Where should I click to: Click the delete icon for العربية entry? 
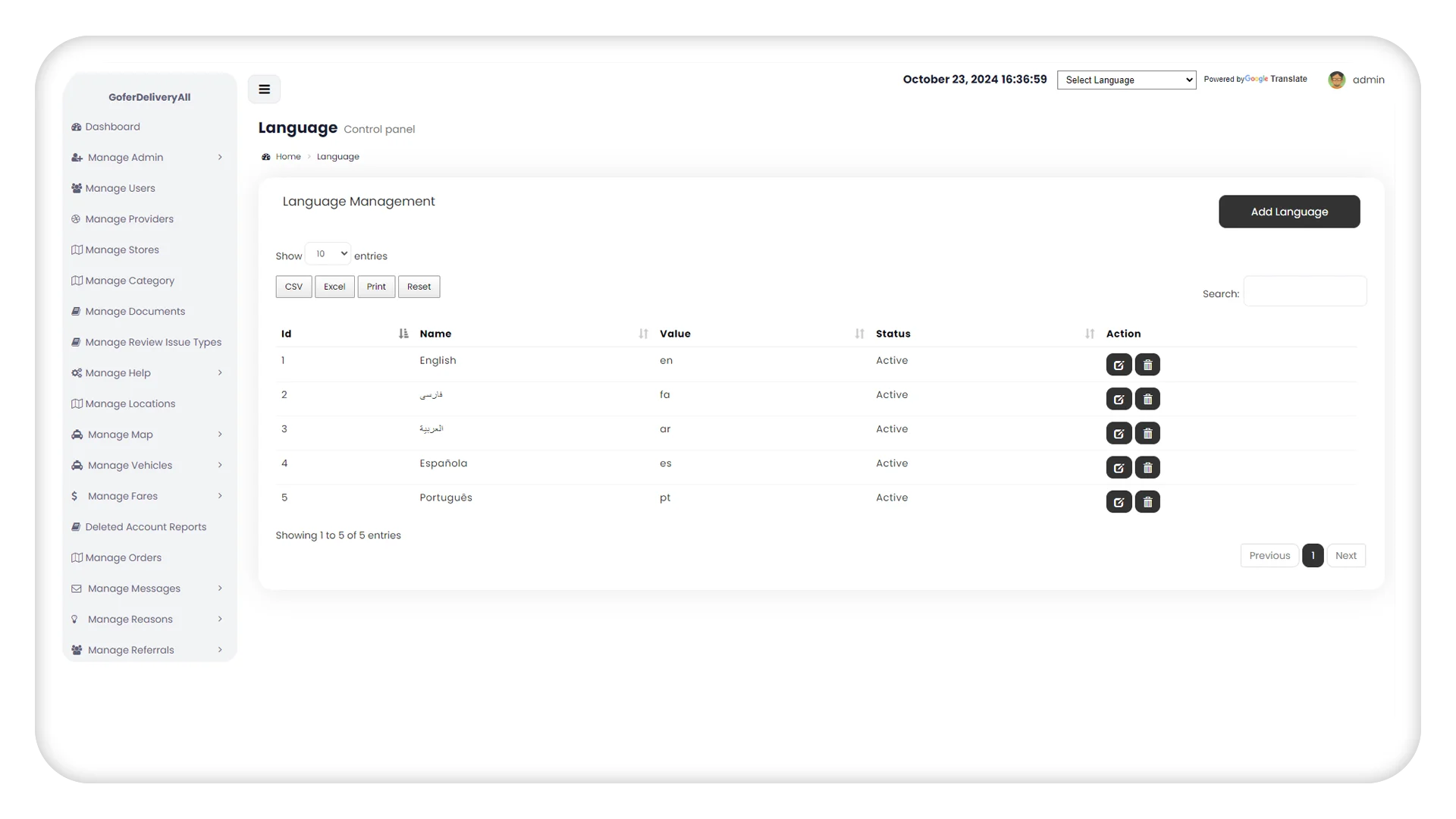coord(1147,433)
